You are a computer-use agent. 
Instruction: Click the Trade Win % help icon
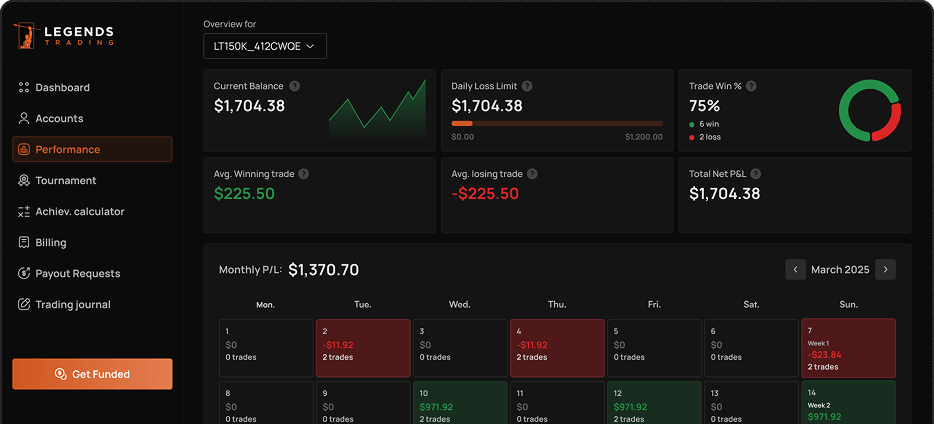751,86
